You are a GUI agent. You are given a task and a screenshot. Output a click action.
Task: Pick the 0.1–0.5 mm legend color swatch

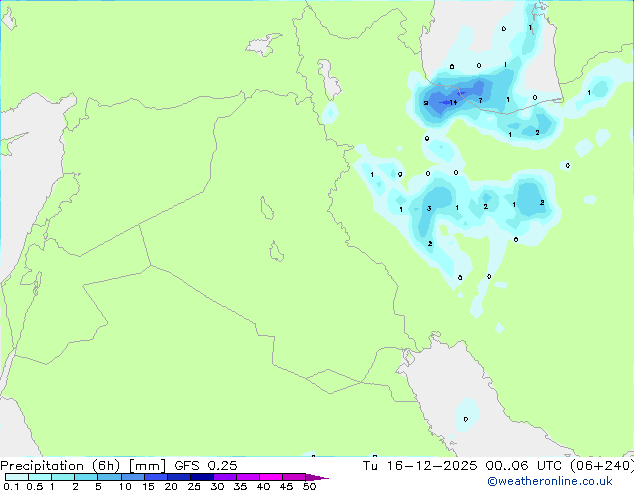[17, 477]
